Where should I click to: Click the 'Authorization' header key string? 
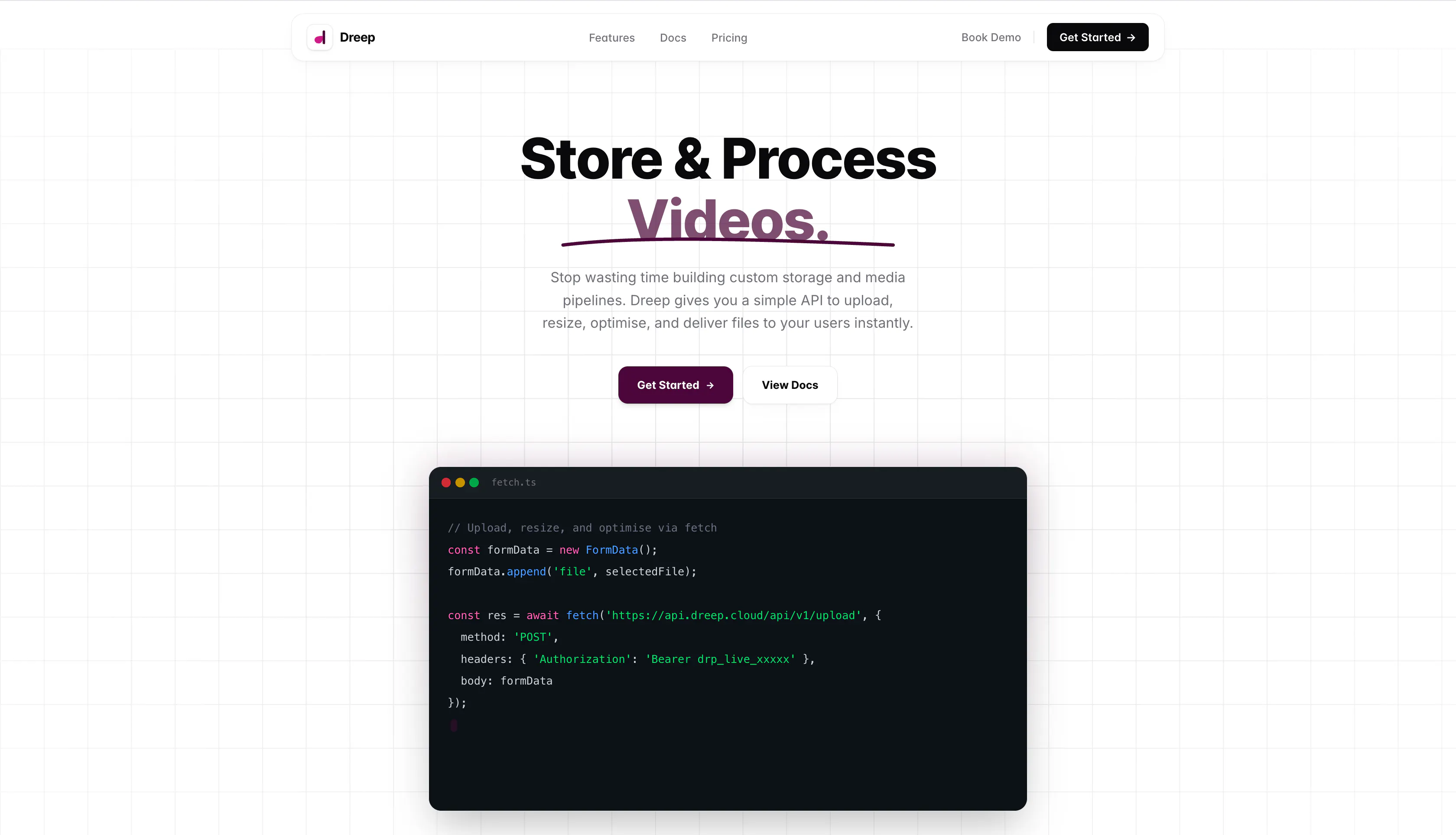coord(582,659)
